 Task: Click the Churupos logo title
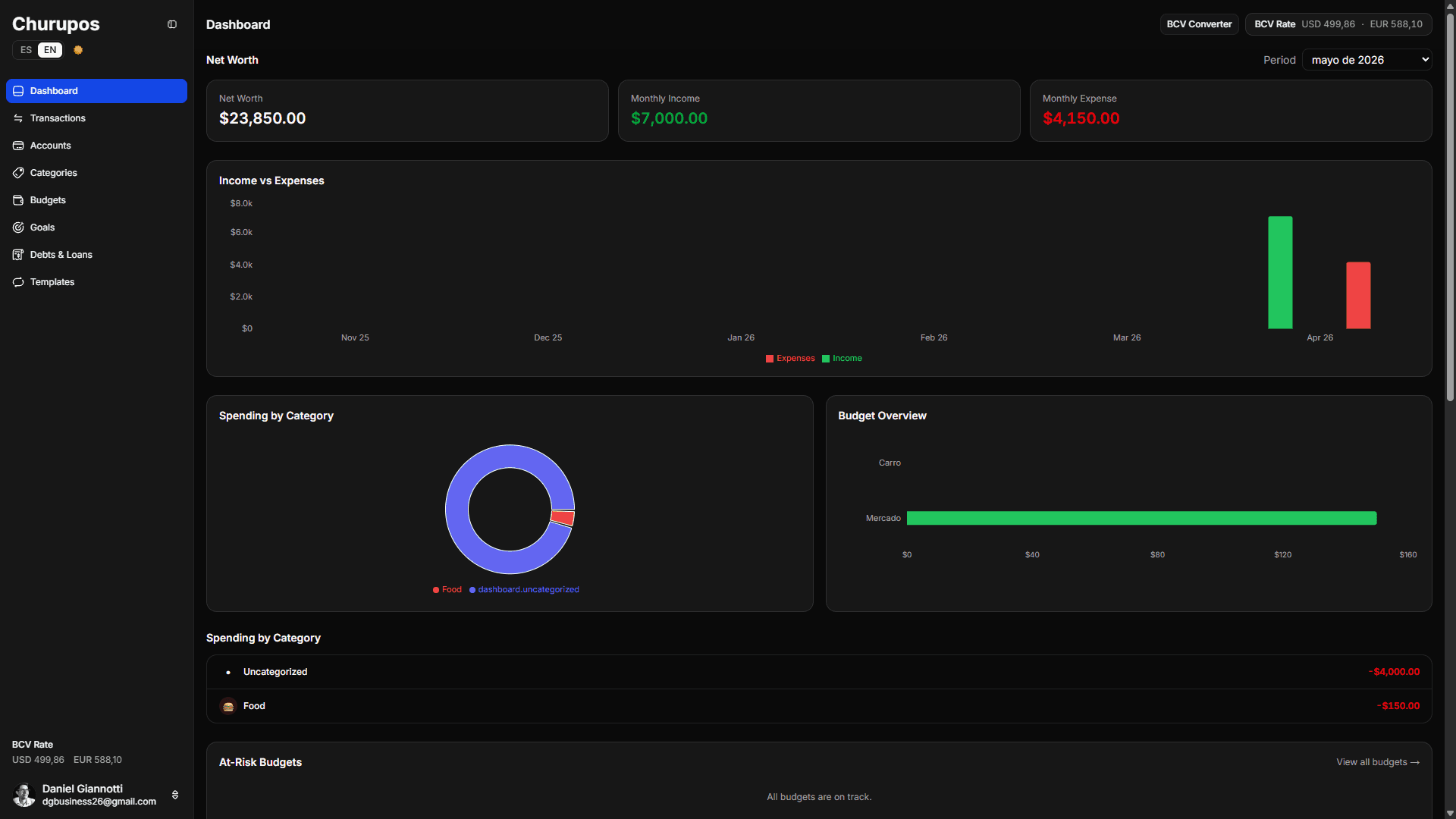click(x=56, y=24)
